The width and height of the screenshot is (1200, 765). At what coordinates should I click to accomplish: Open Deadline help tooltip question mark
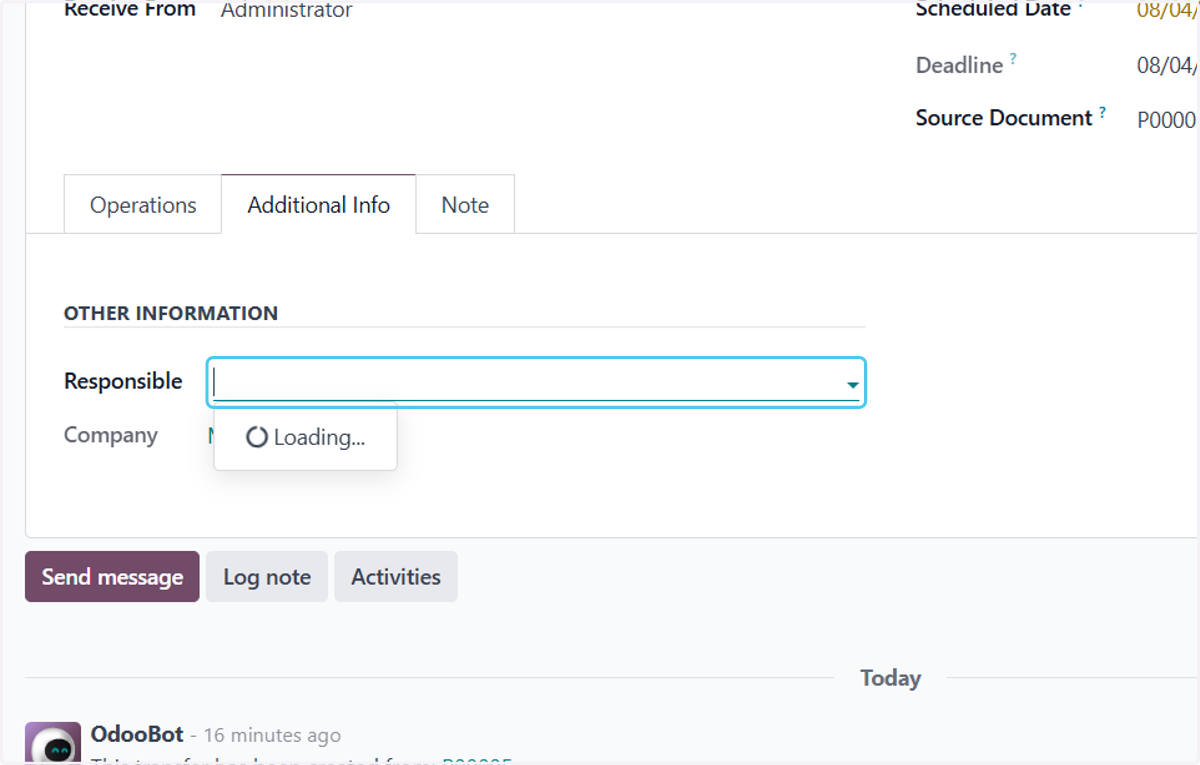(x=1013, y=59)
